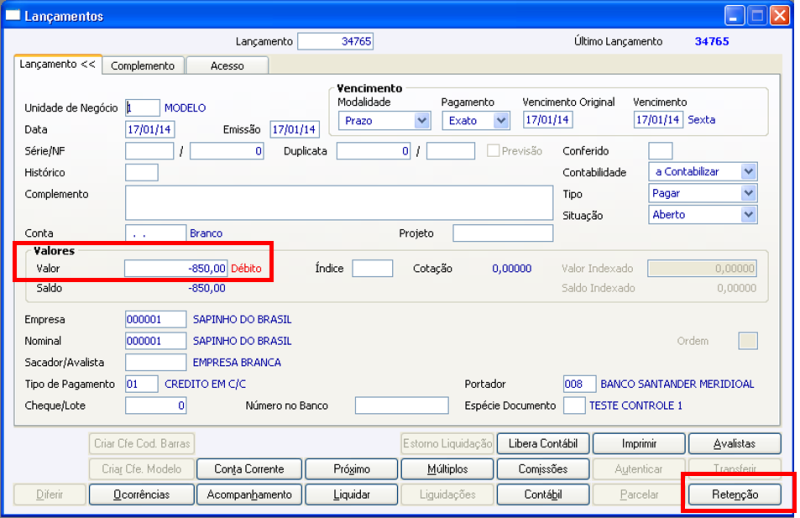This screenshot has height=518, width=800.
Task: Click the Portador code field
Action: click(580, 384)
